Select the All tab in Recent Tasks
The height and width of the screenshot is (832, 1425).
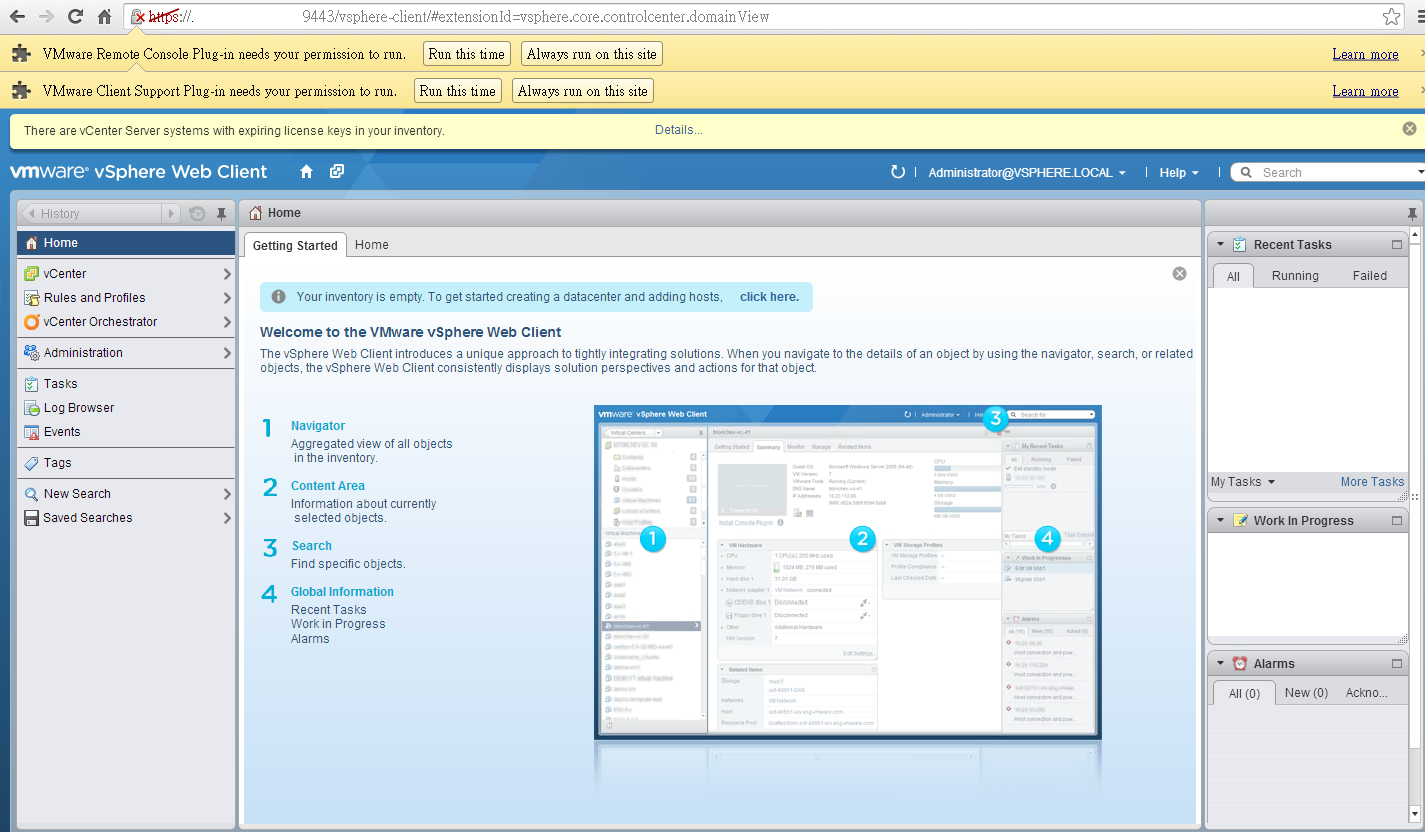pyautogui.click(x=1233, y=276)
